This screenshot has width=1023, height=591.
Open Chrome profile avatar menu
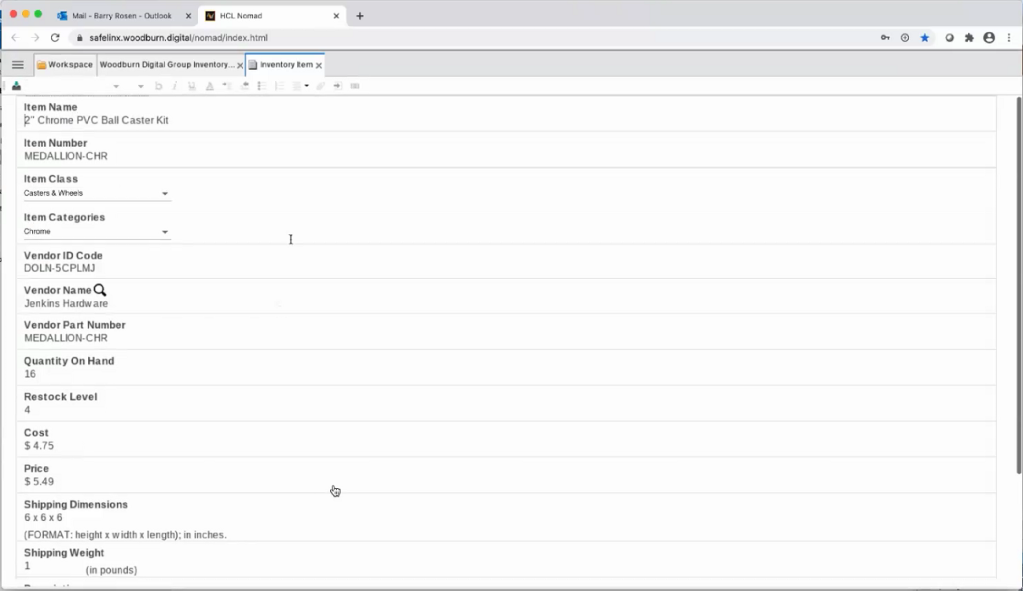click(989, 38)
